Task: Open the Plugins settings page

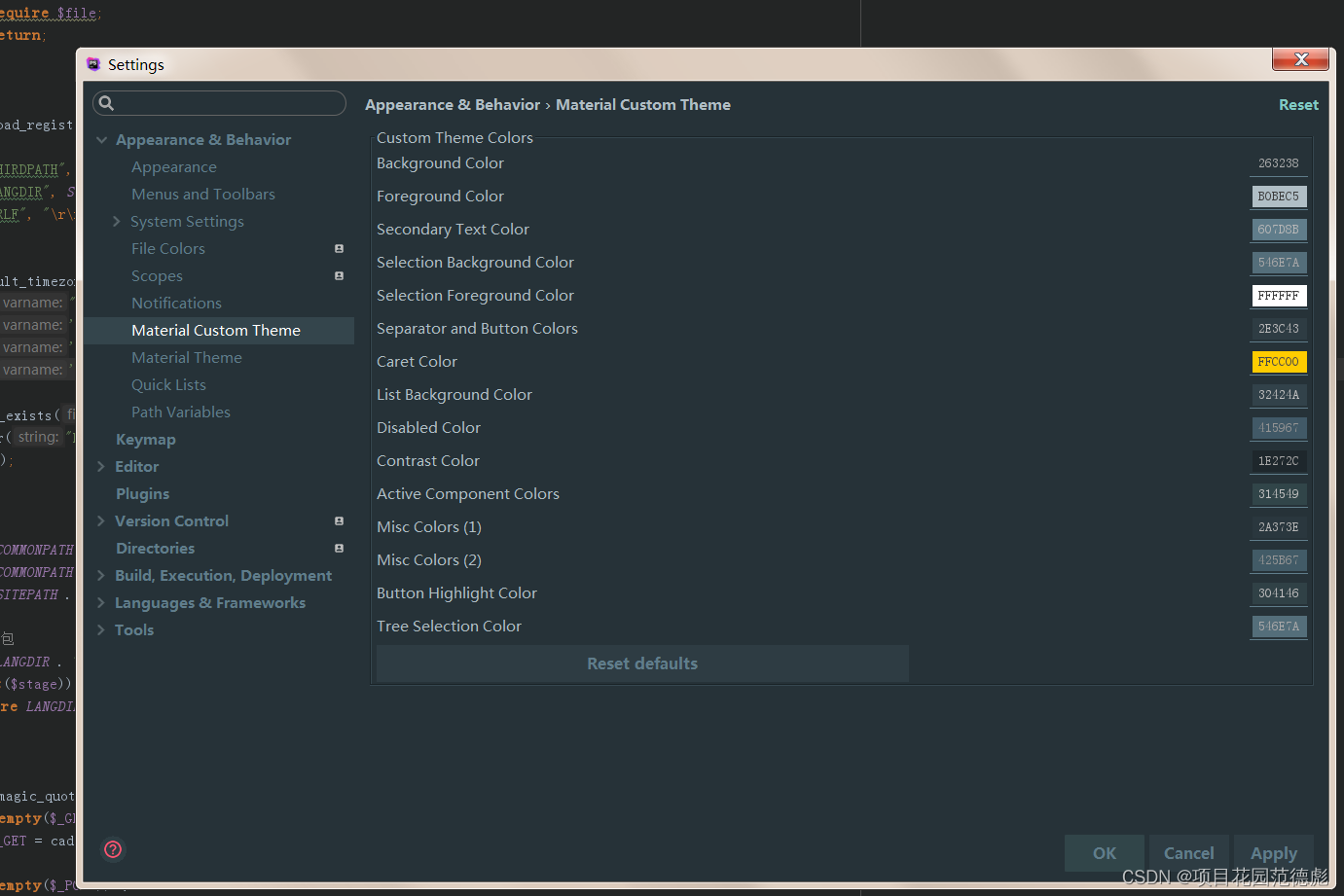Action: [142, 494]
